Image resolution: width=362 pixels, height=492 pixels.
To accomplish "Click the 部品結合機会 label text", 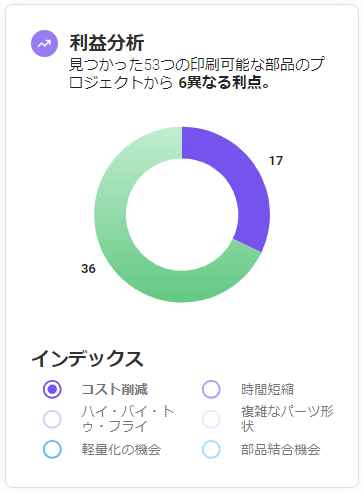I will click(x=281, y=449).
